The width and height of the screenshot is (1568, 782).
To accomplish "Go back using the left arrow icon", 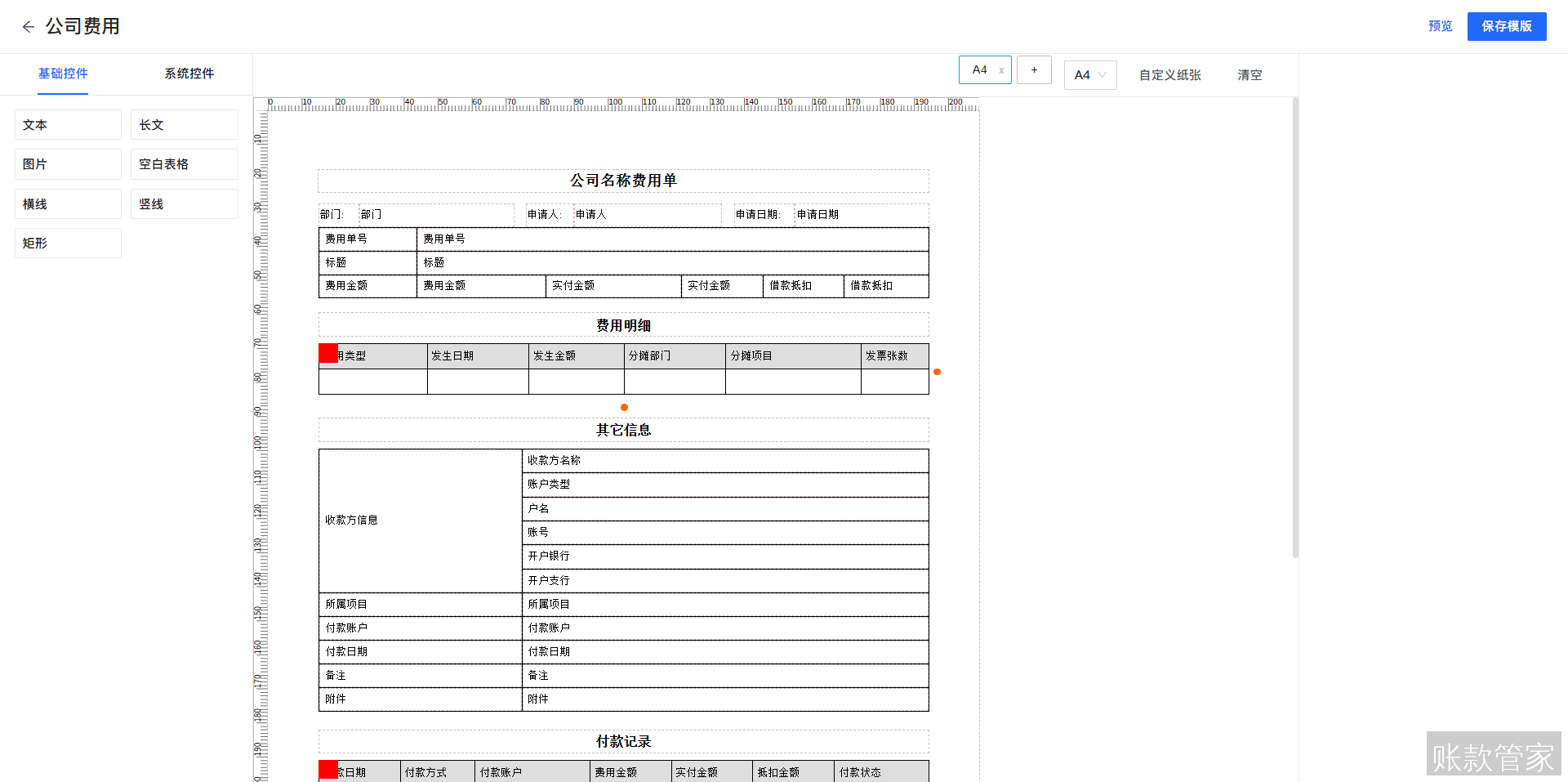I will [28, 27].
